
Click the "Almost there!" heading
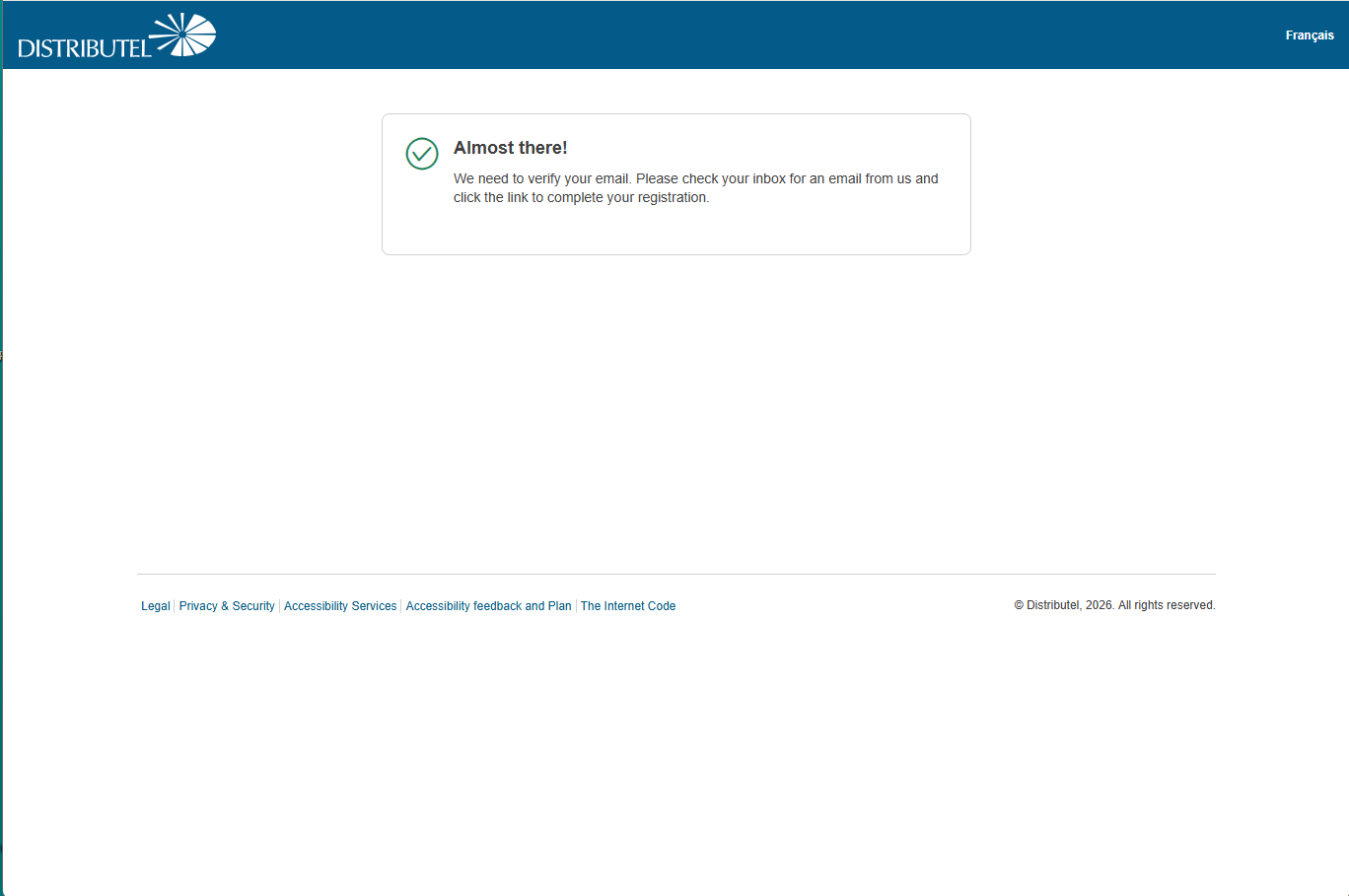(510, 148)
